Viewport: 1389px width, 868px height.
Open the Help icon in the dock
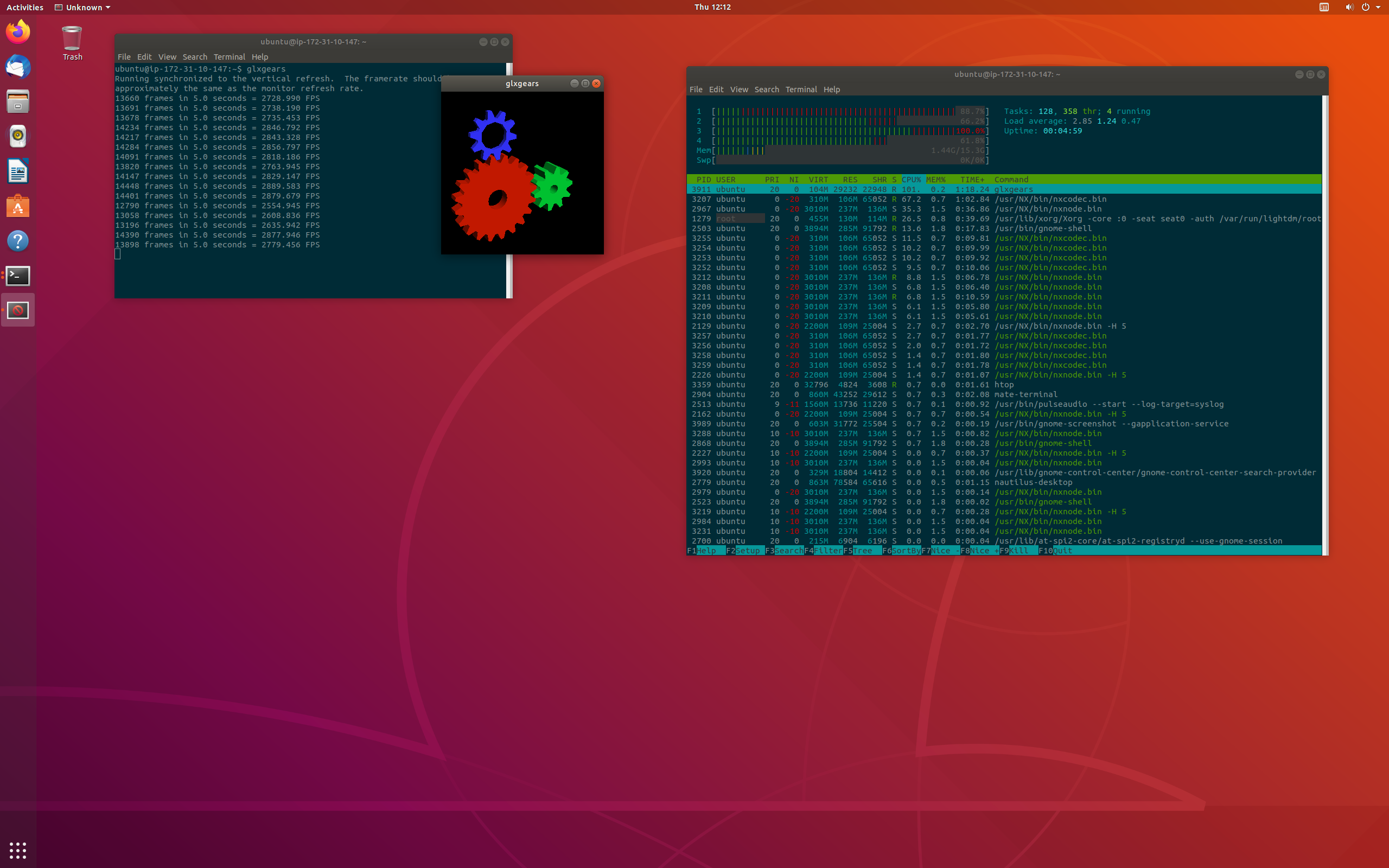coord(18,241)
